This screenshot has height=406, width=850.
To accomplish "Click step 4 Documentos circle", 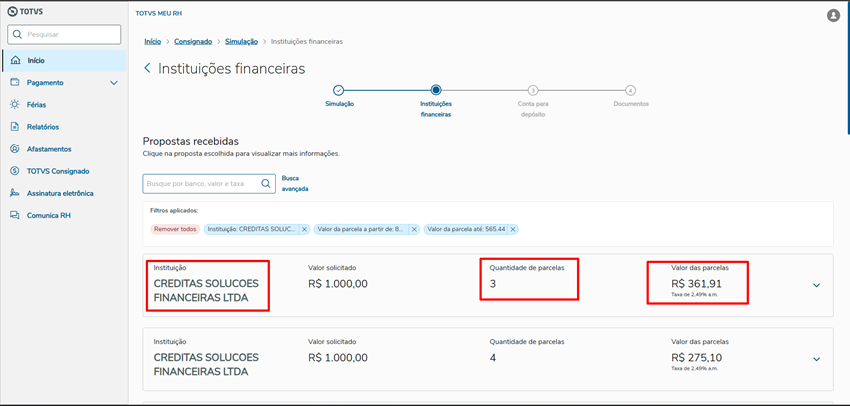I will tap(630, 90).
